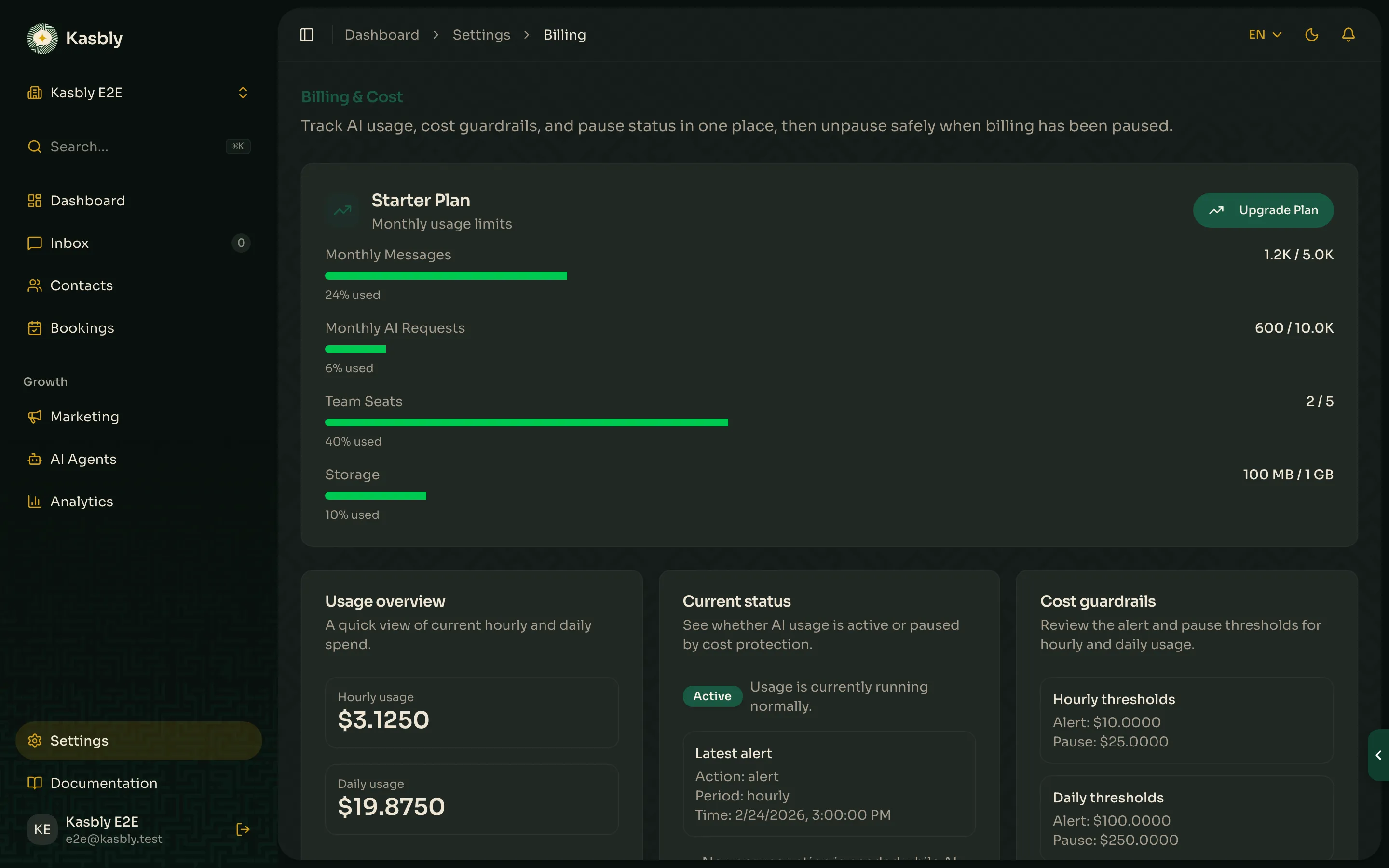Click '40% used' label

click(x=353, y=441)
